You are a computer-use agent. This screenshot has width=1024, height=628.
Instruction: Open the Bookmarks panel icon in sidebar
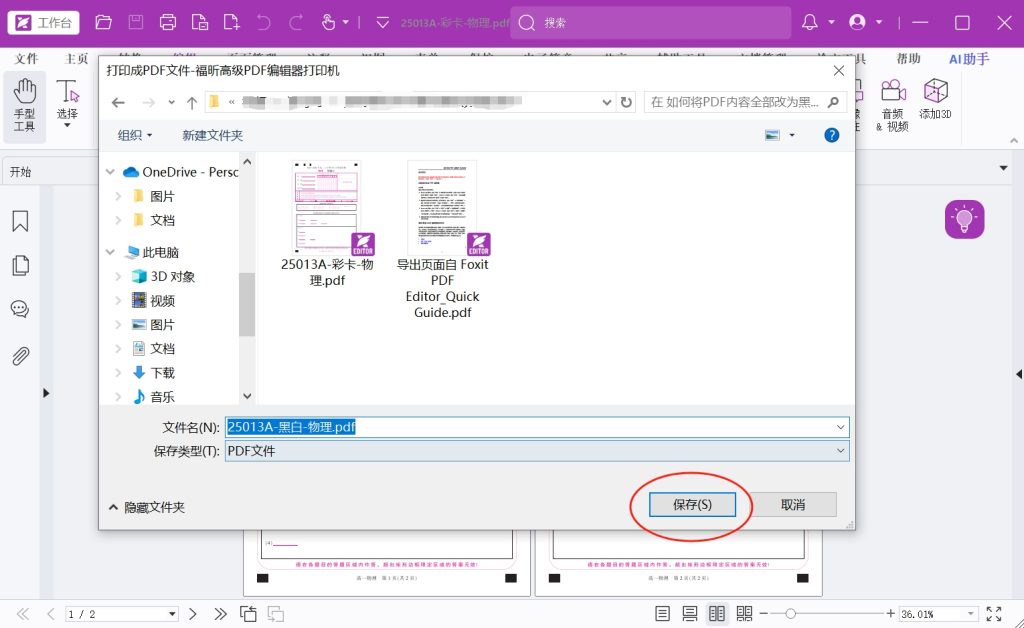pos(20,222)
